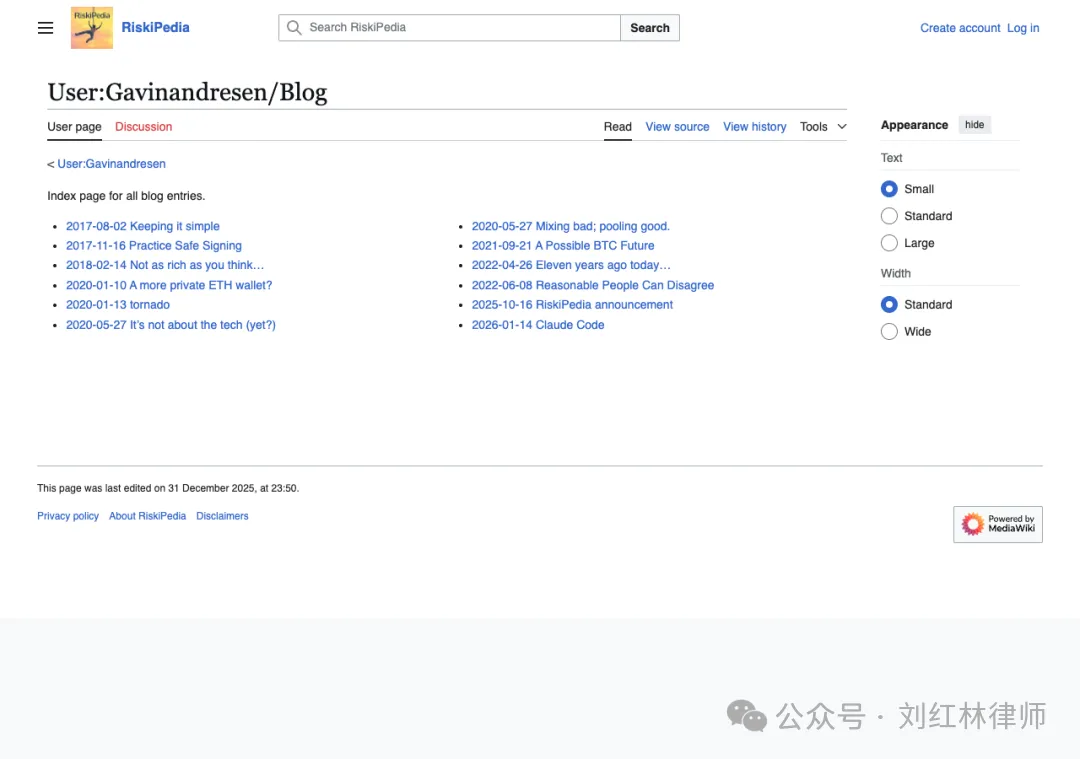Open 2017-08-02 Keeping it simple post
This screenshot has width=1080, height=759.
tap(143, 226)
